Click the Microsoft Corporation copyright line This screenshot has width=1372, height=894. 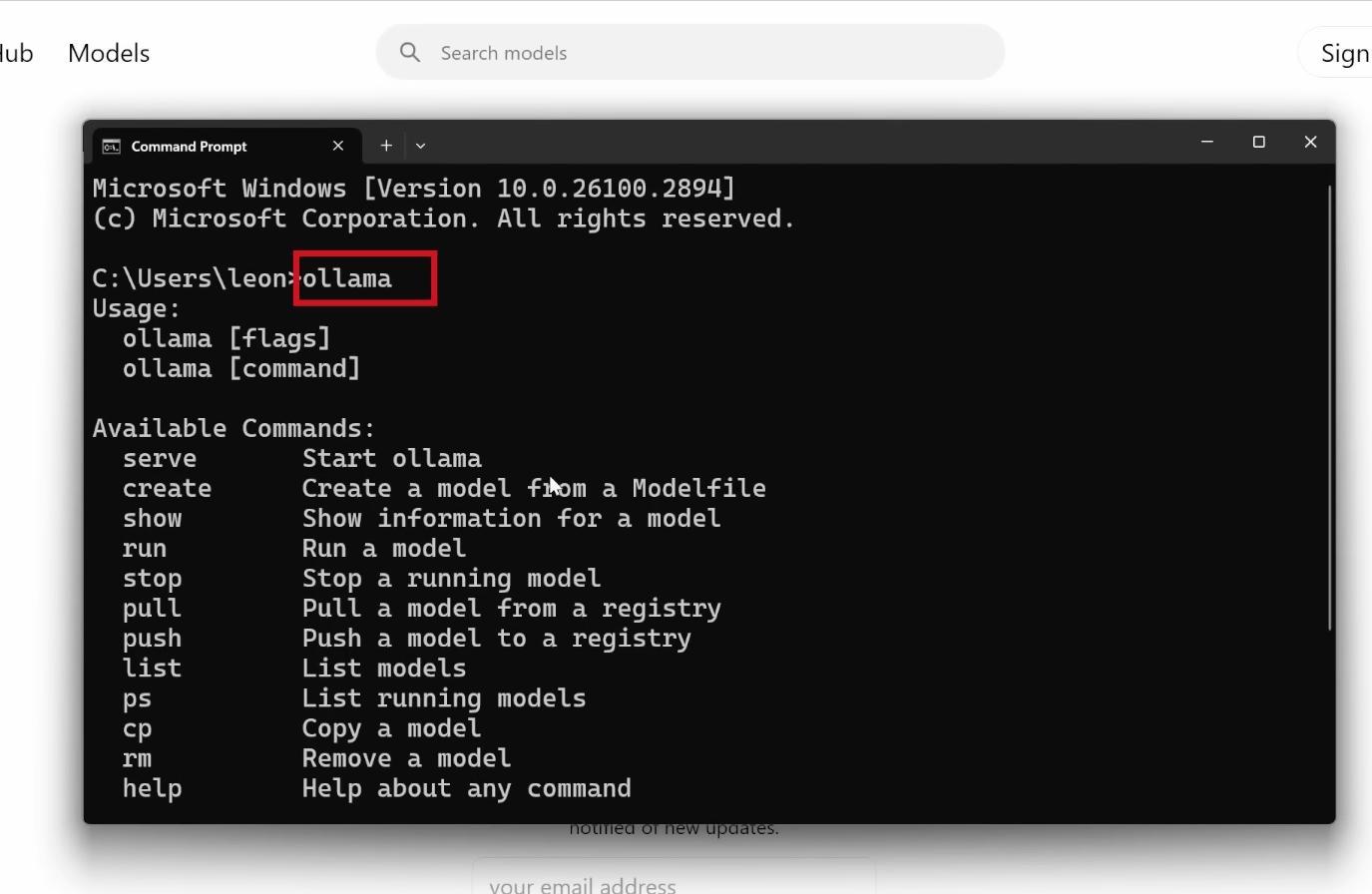tap(444, 219)
